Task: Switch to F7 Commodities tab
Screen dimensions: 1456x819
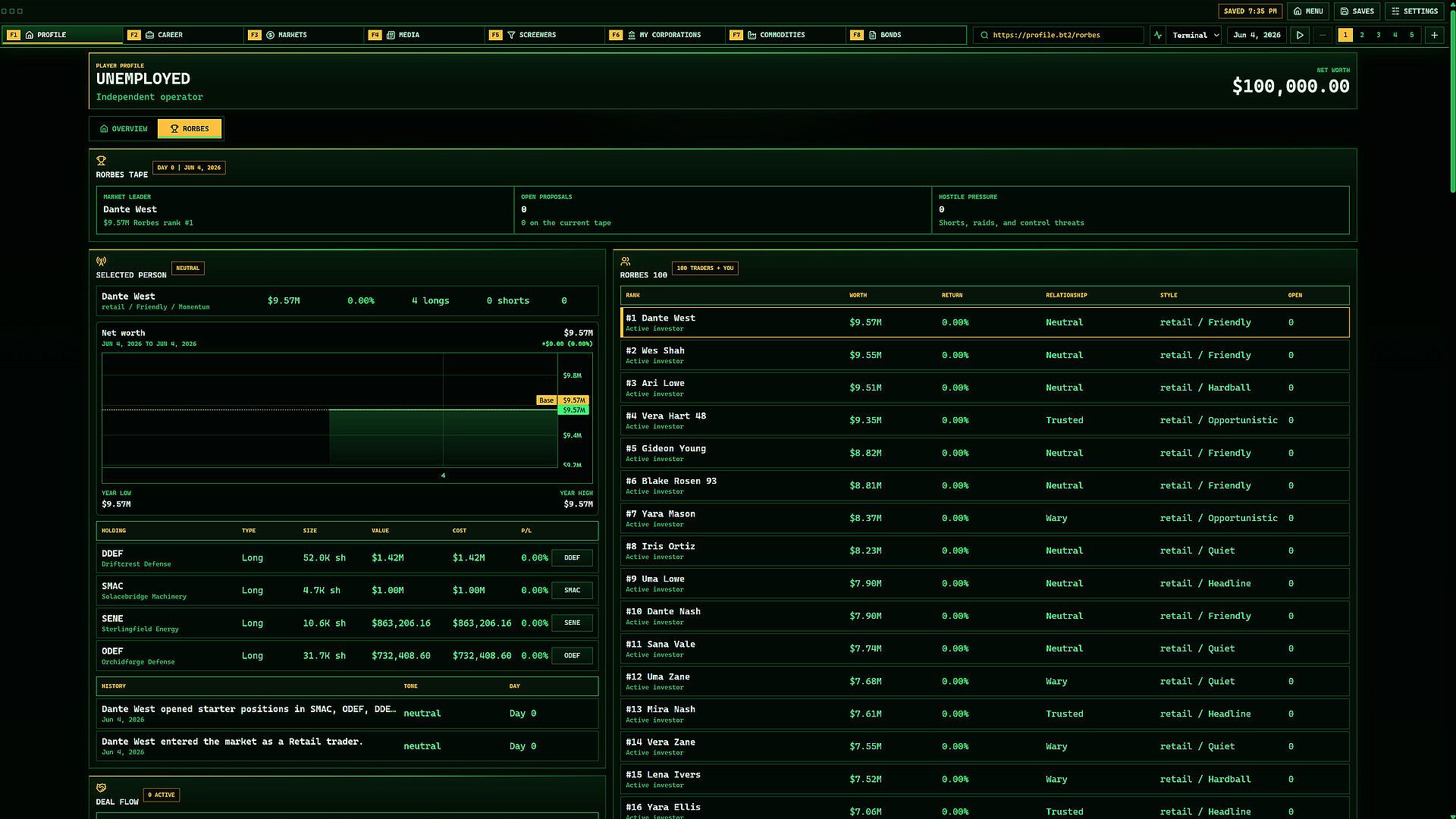Action: 787,35
